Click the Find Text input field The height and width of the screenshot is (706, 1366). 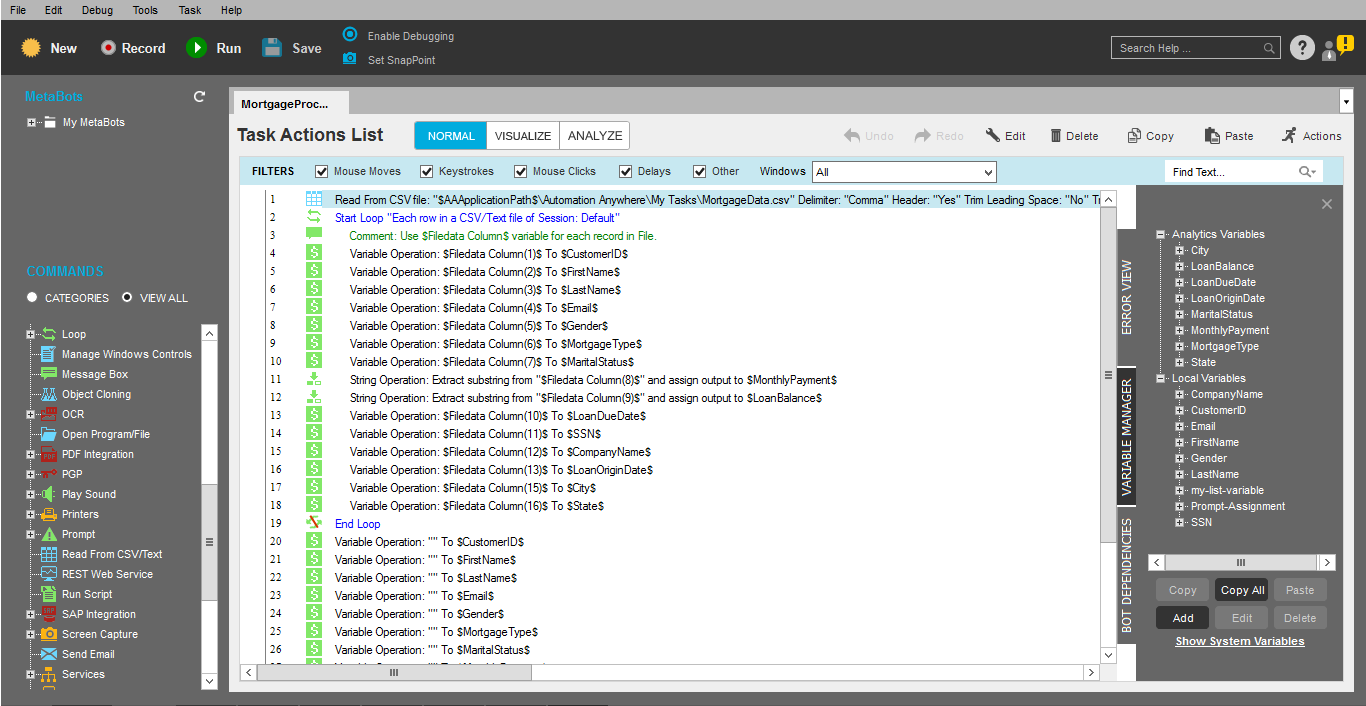(1232, 172)
